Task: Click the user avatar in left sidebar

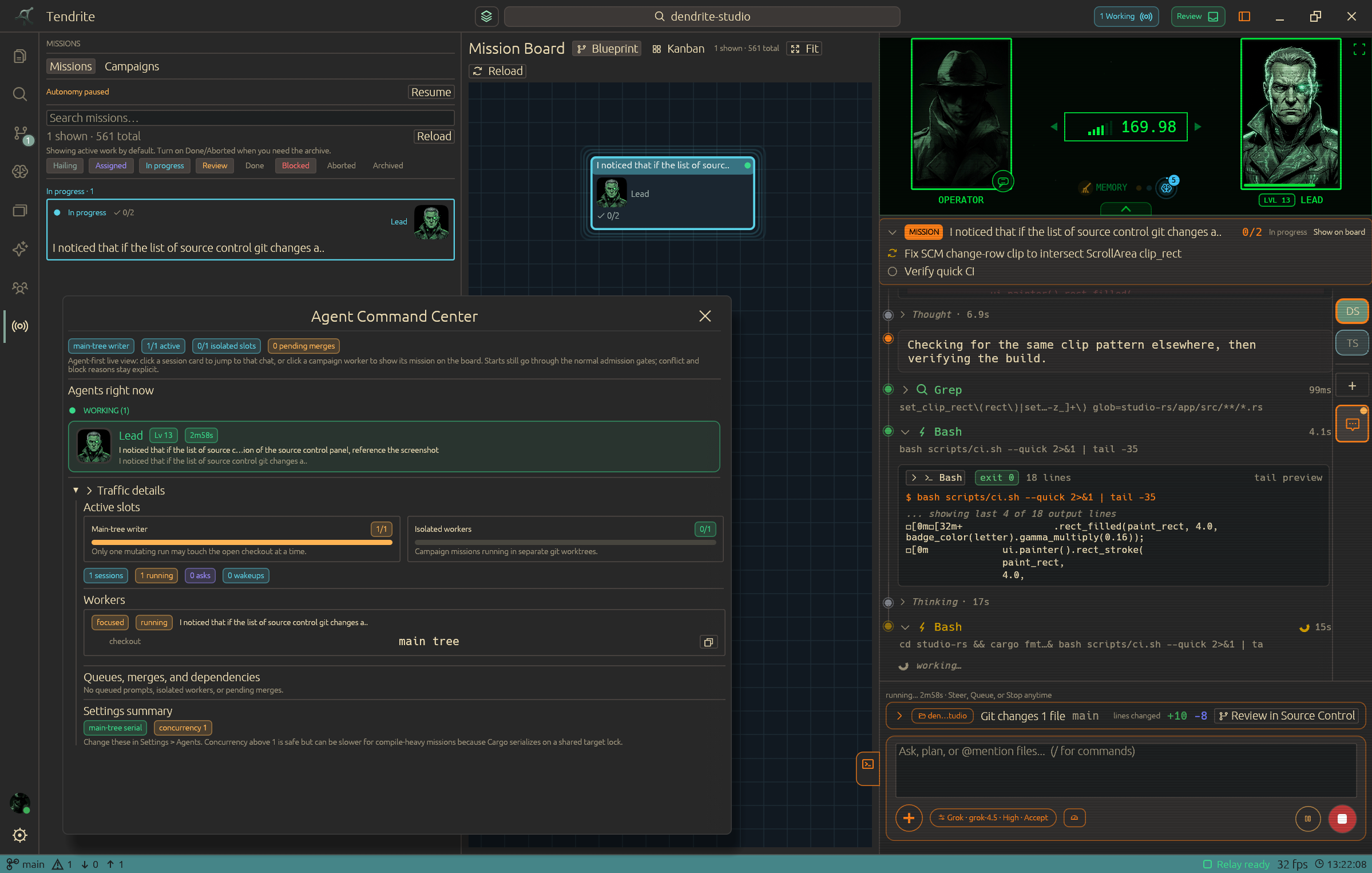Action: click(20, 803)
